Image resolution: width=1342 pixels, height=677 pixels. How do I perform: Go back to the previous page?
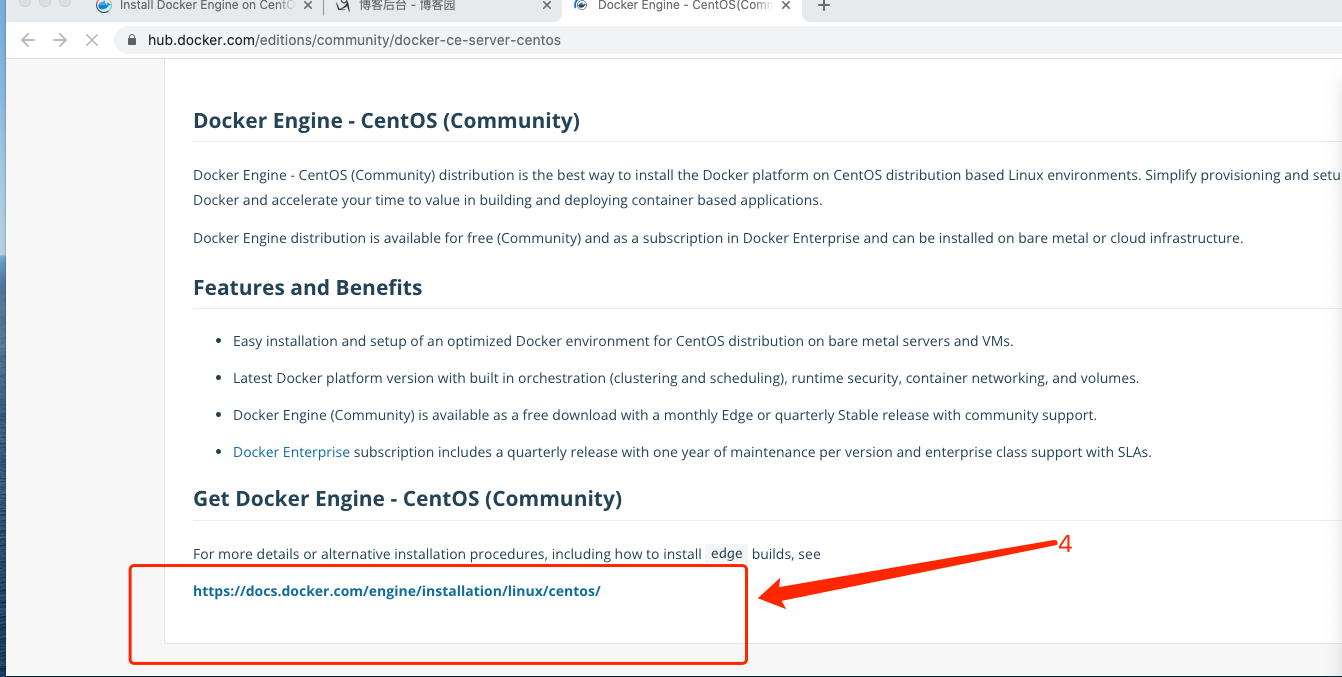[x=28, y=40]
